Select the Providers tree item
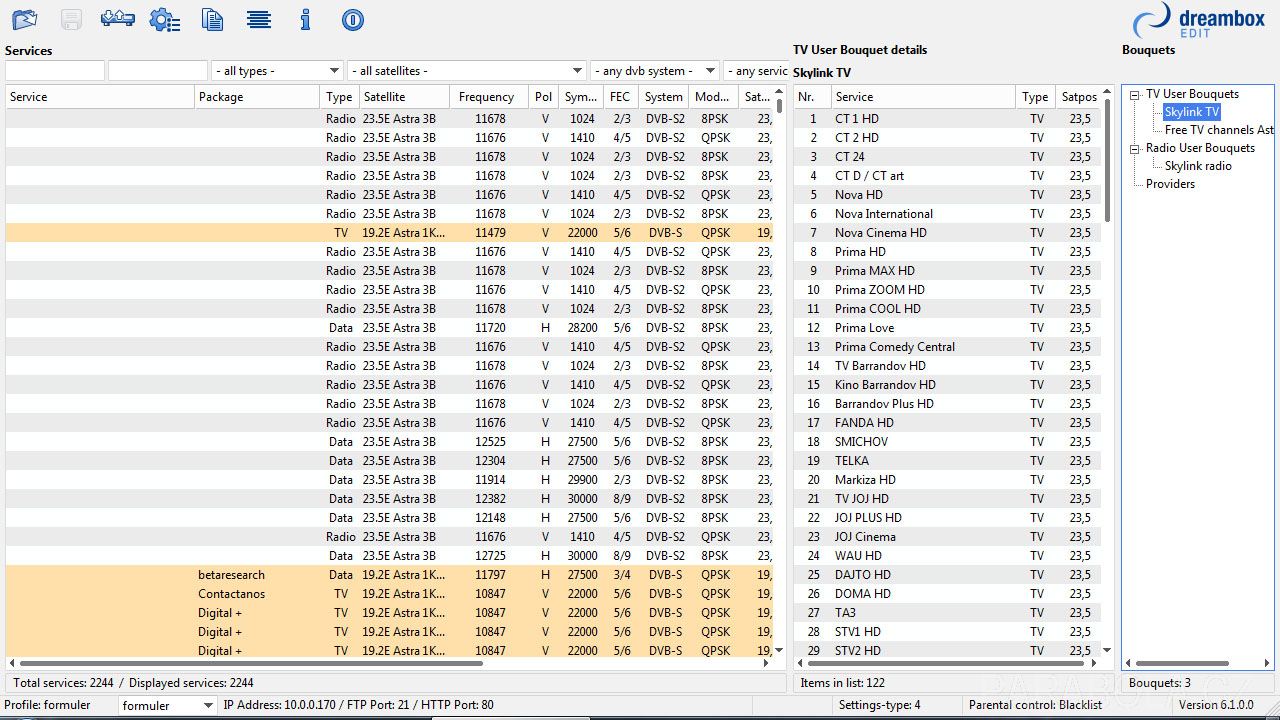 pos(1170,184)
